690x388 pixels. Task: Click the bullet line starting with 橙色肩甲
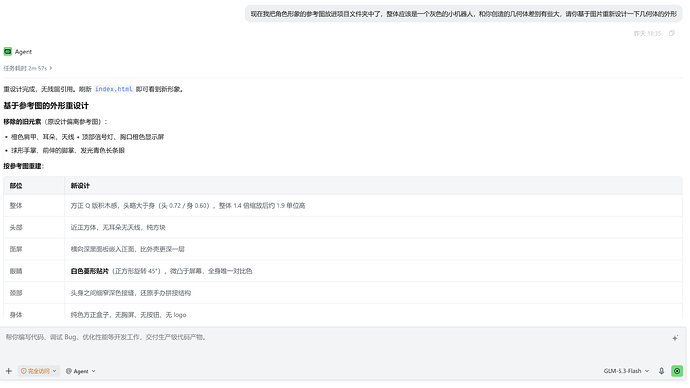[87, 137]
